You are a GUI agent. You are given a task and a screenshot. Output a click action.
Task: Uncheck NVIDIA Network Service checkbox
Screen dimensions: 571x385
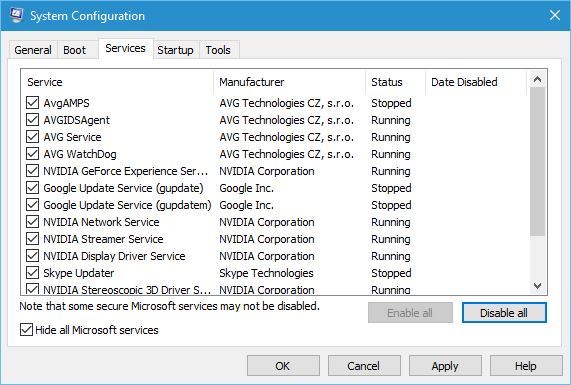[32, 222]
